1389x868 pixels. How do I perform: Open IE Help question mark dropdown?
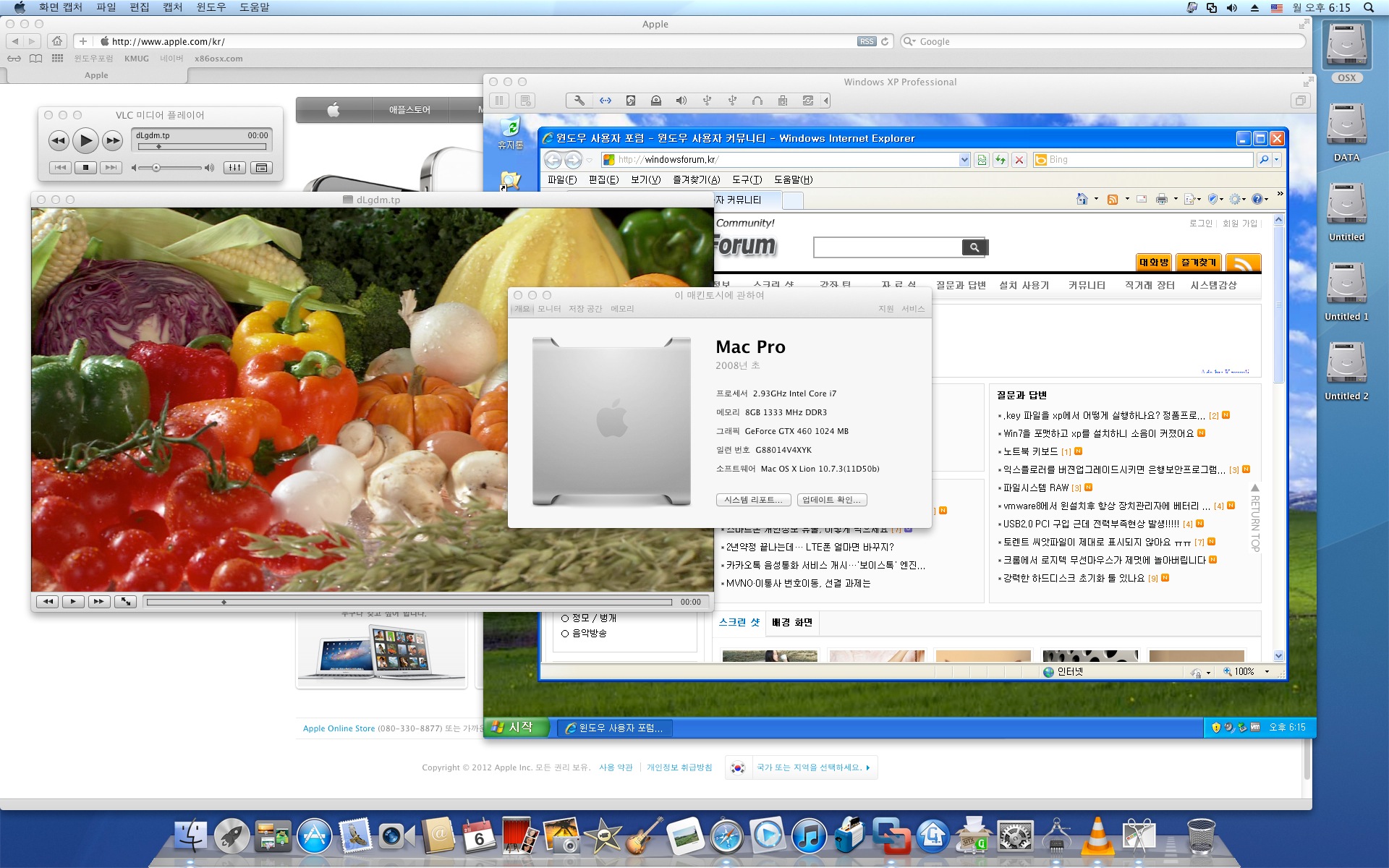tap(1260, 199)
